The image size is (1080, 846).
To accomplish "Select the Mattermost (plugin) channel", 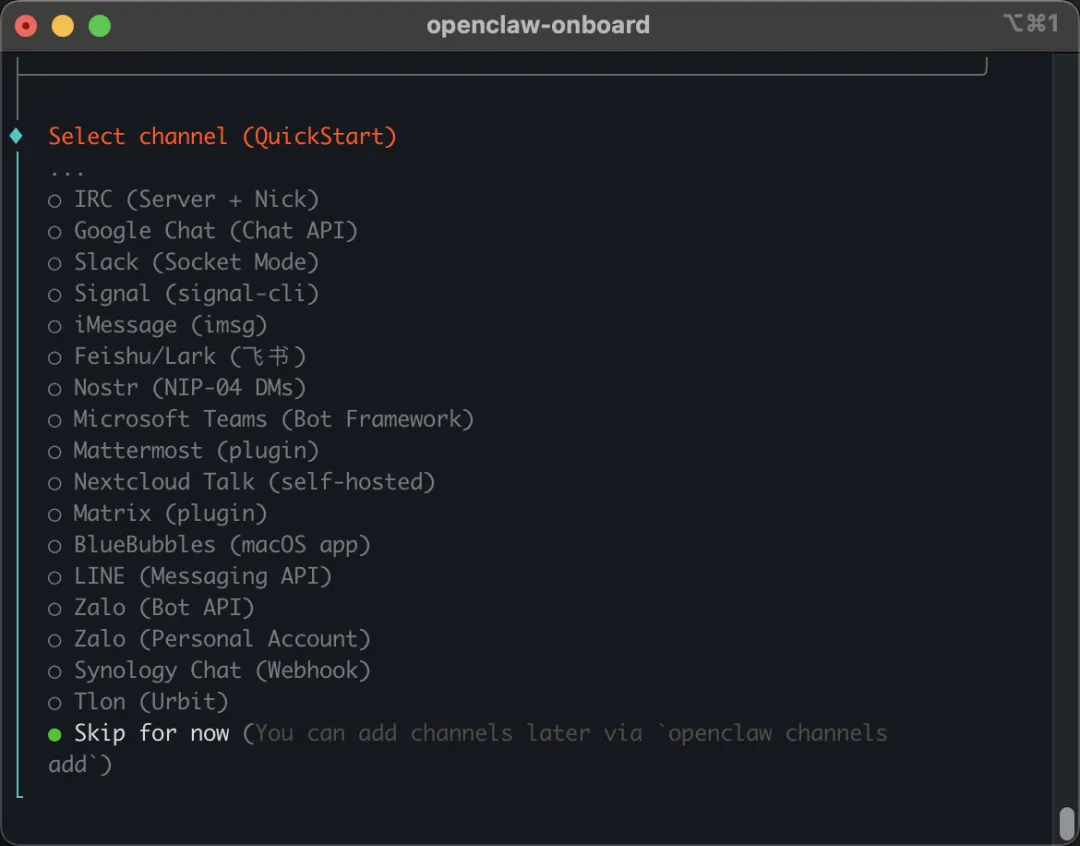I will 183,451.
